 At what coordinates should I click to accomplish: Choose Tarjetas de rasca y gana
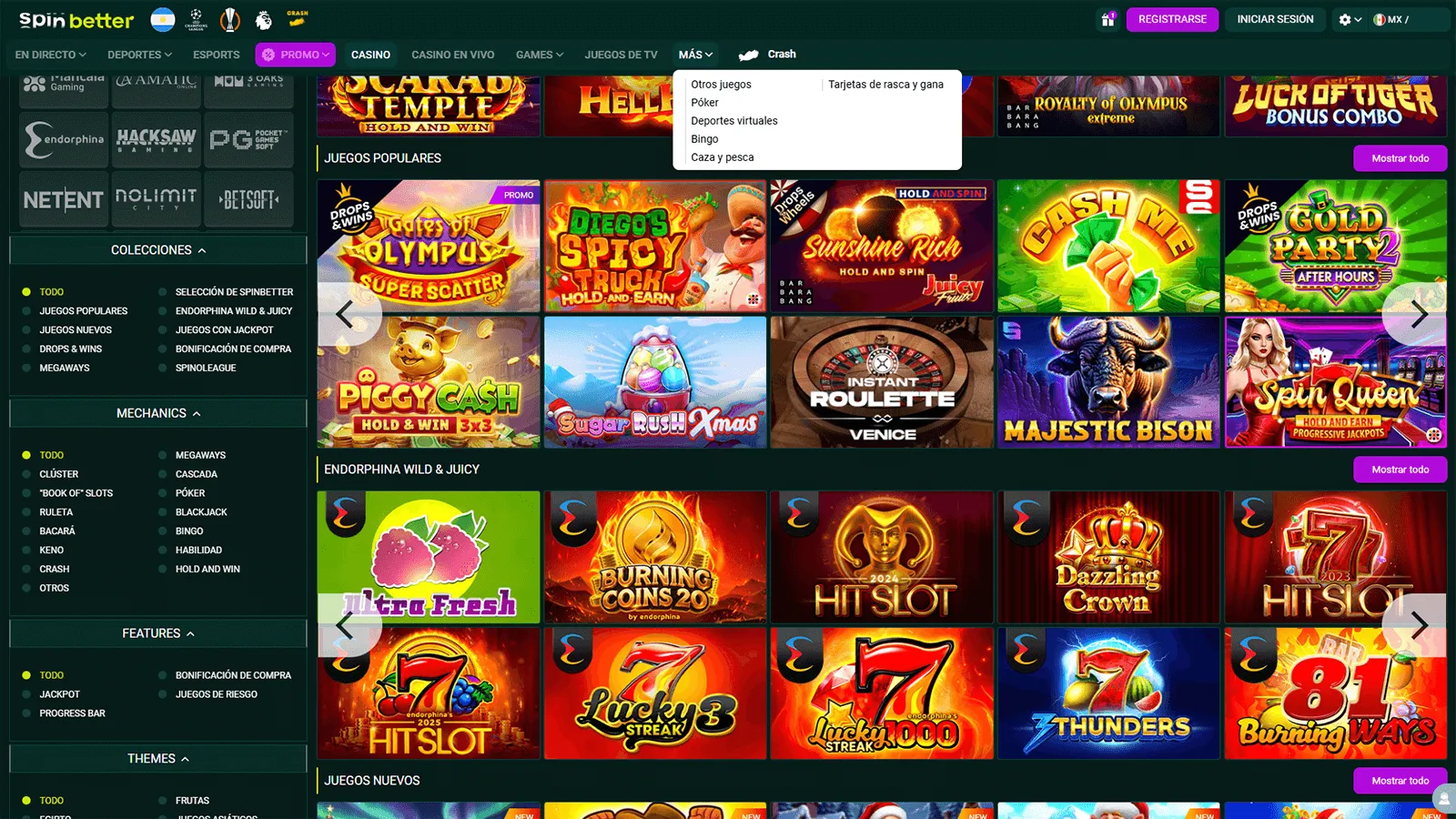(885, 85)
